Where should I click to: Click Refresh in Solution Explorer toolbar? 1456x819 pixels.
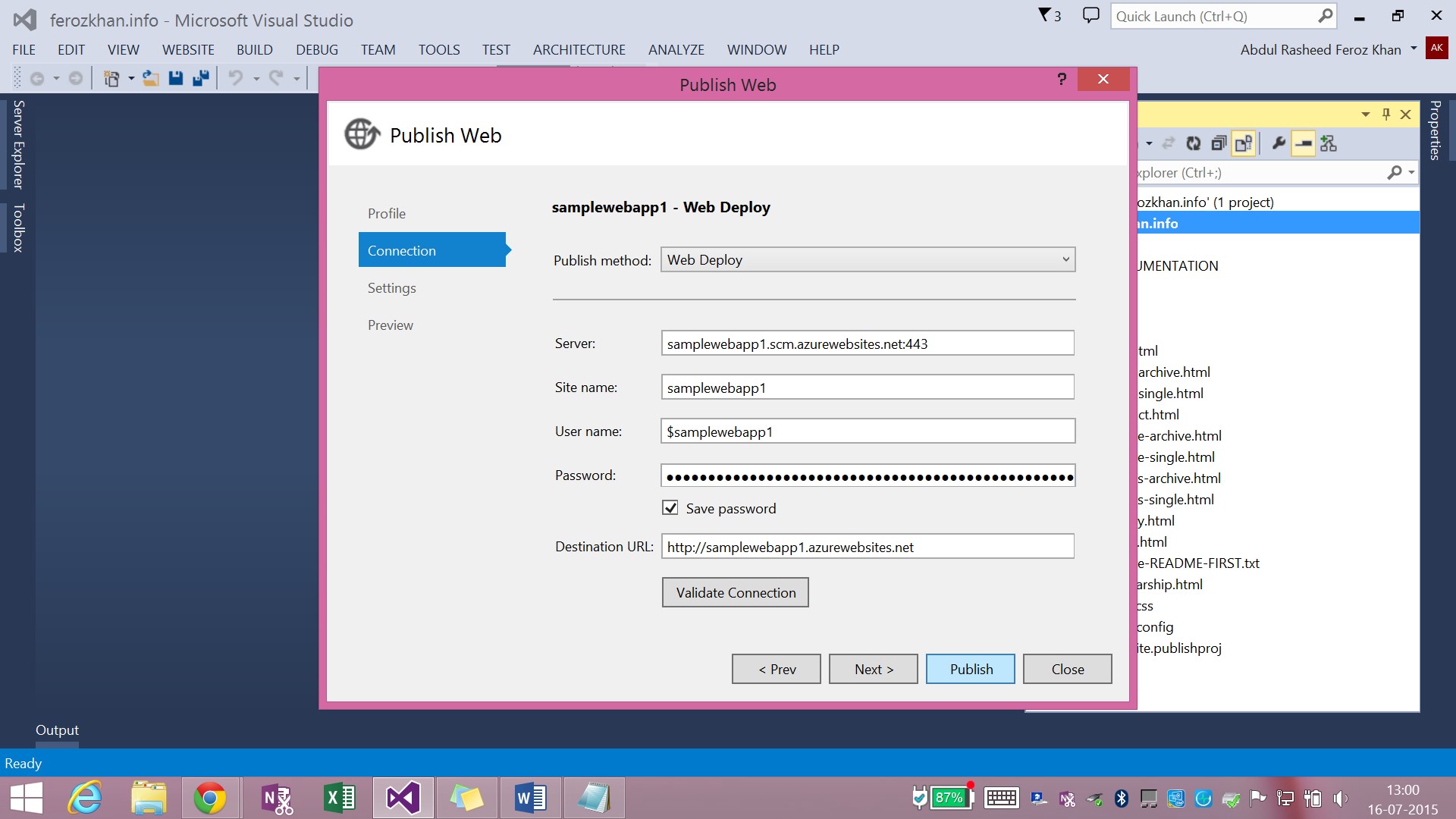coord(1194,143)
